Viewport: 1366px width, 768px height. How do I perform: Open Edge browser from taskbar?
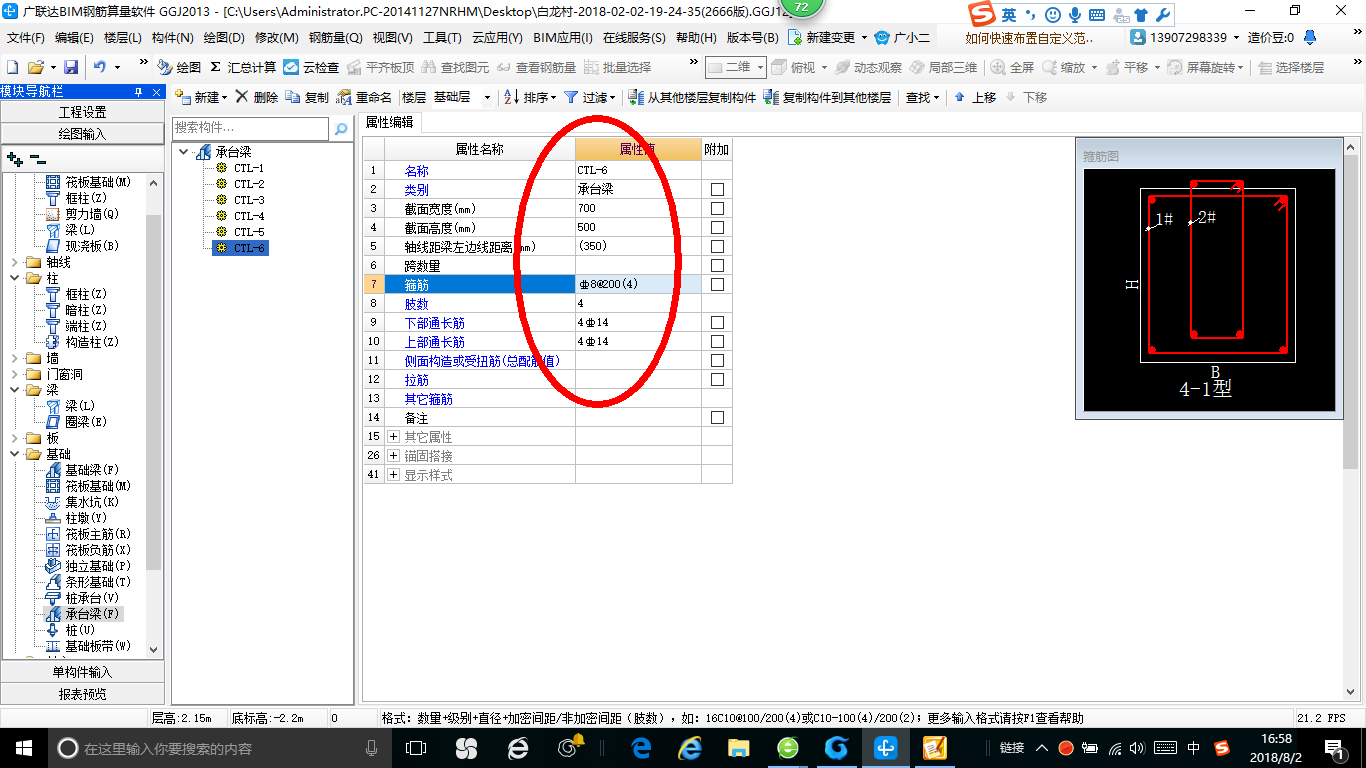click(641, 747)
